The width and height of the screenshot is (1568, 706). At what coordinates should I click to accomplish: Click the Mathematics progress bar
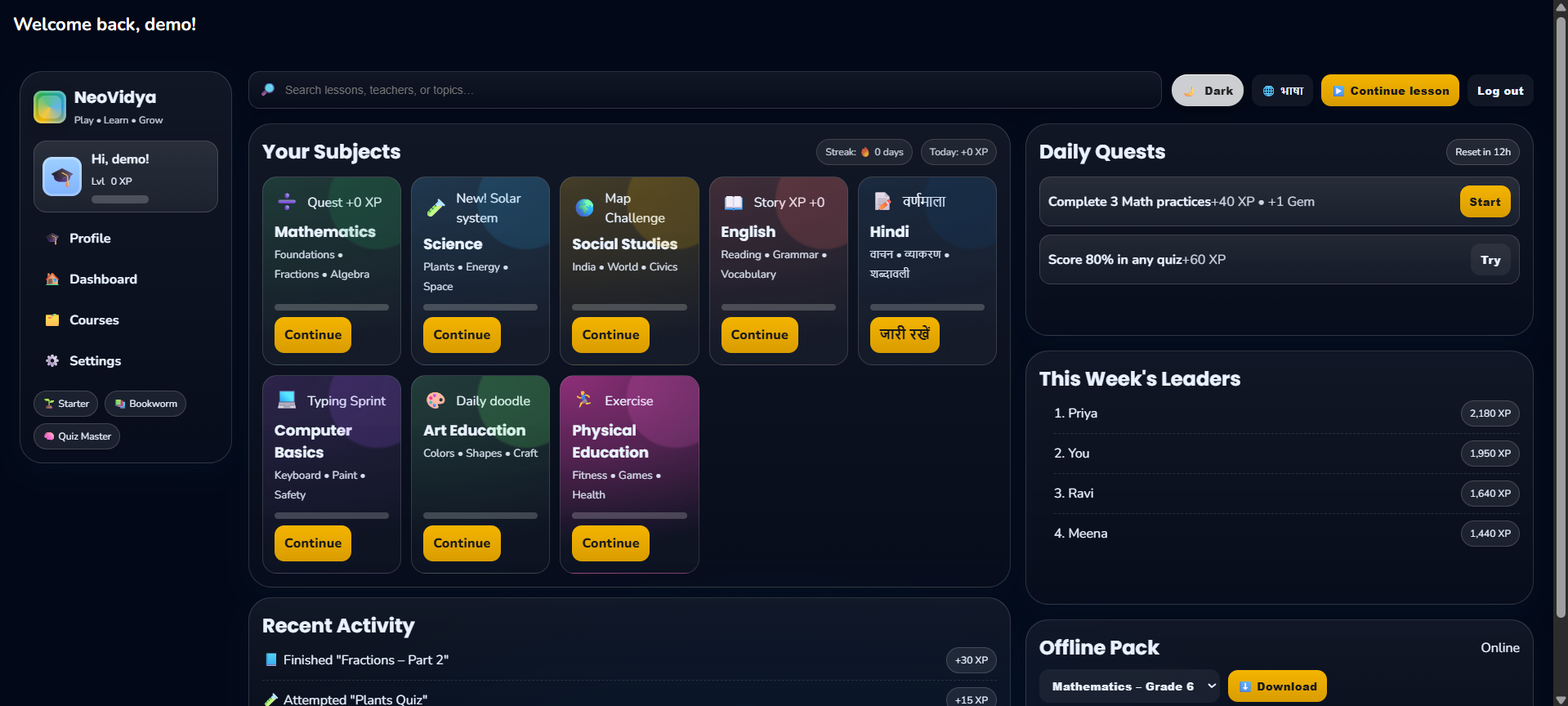(x=332, y=307)
